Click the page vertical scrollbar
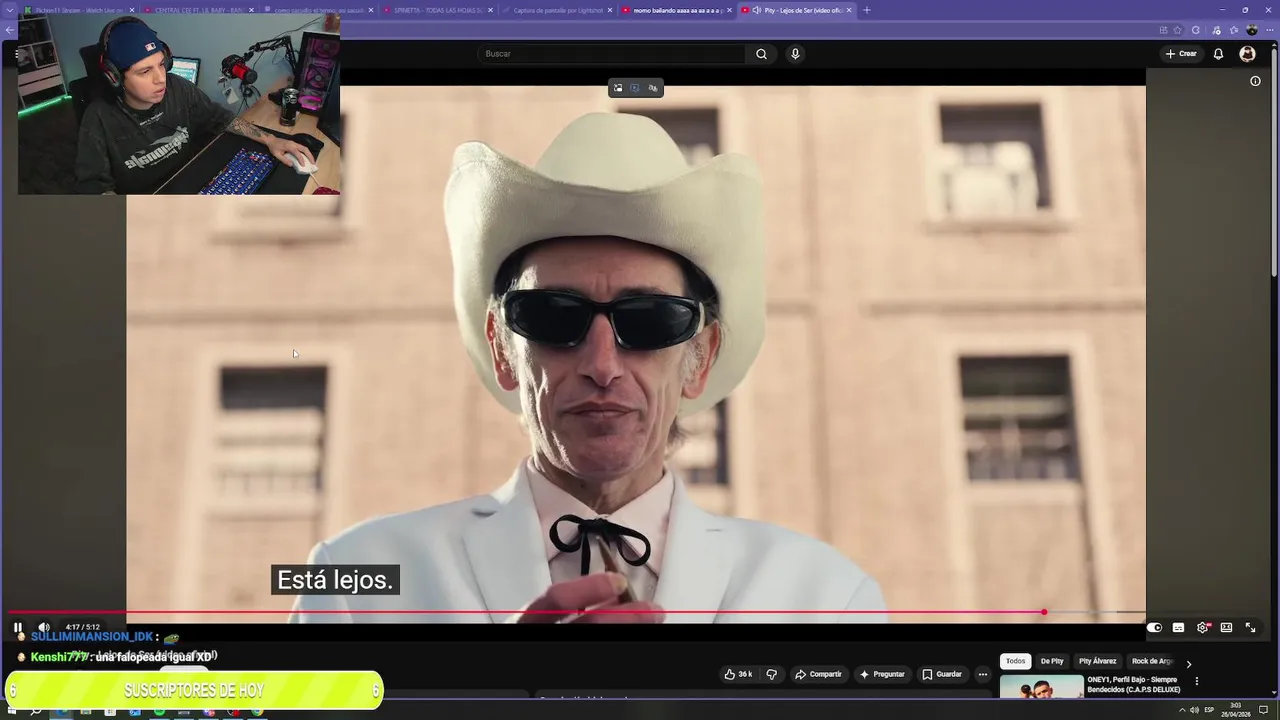 pos(1274,165)
